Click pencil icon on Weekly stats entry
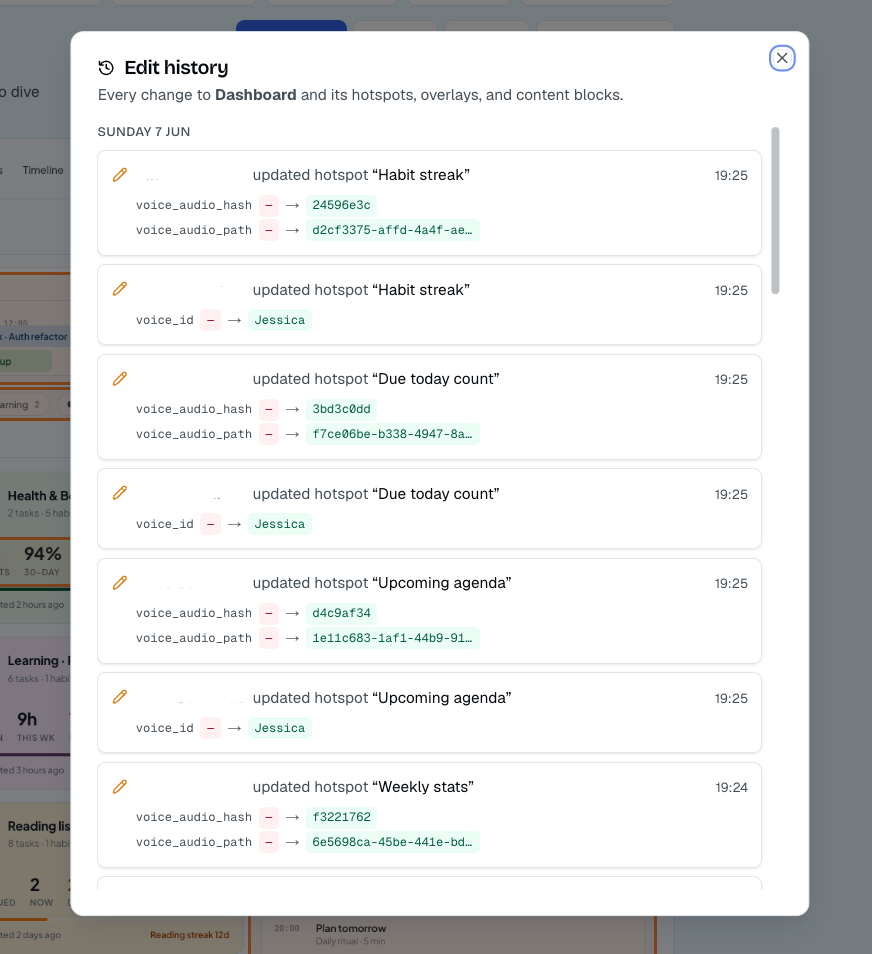This screenshot has height=954, width=872. [120, 786]
